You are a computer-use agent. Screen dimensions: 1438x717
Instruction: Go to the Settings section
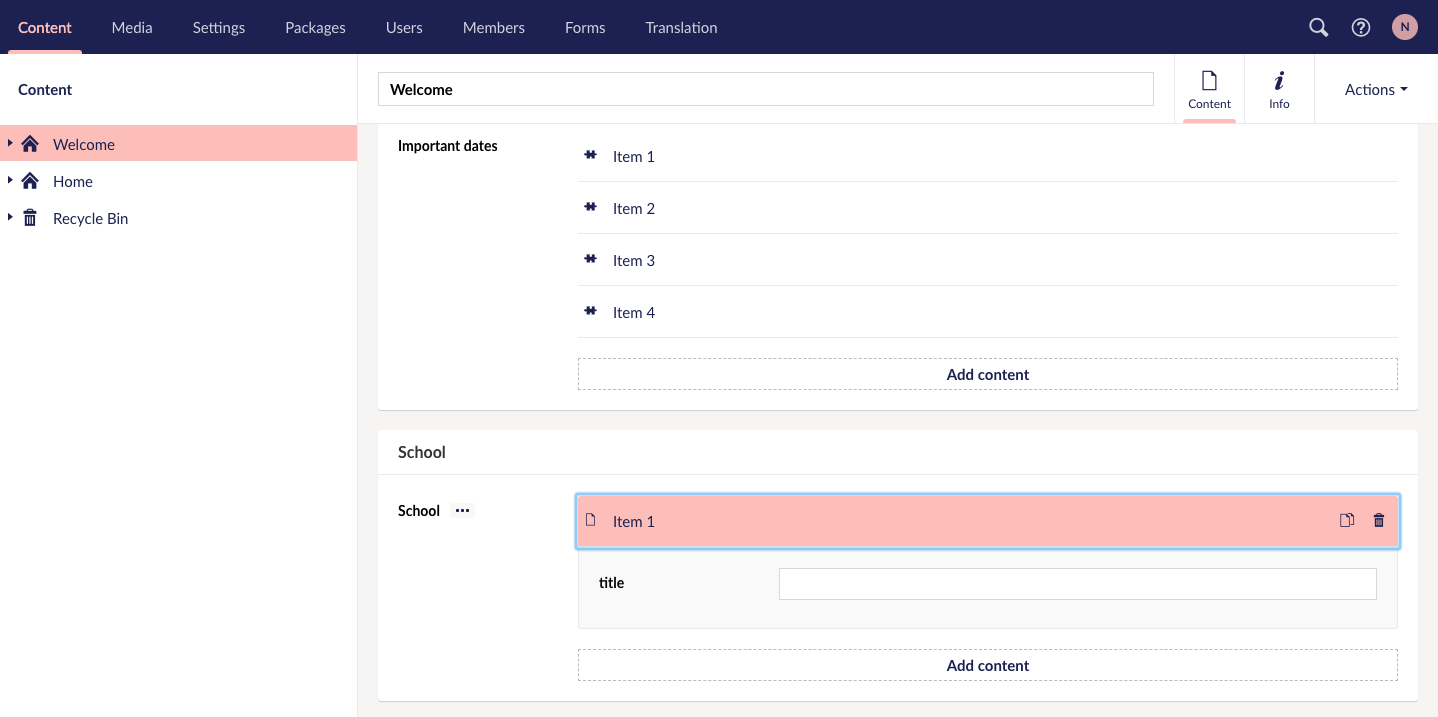(x=219, y=28)
